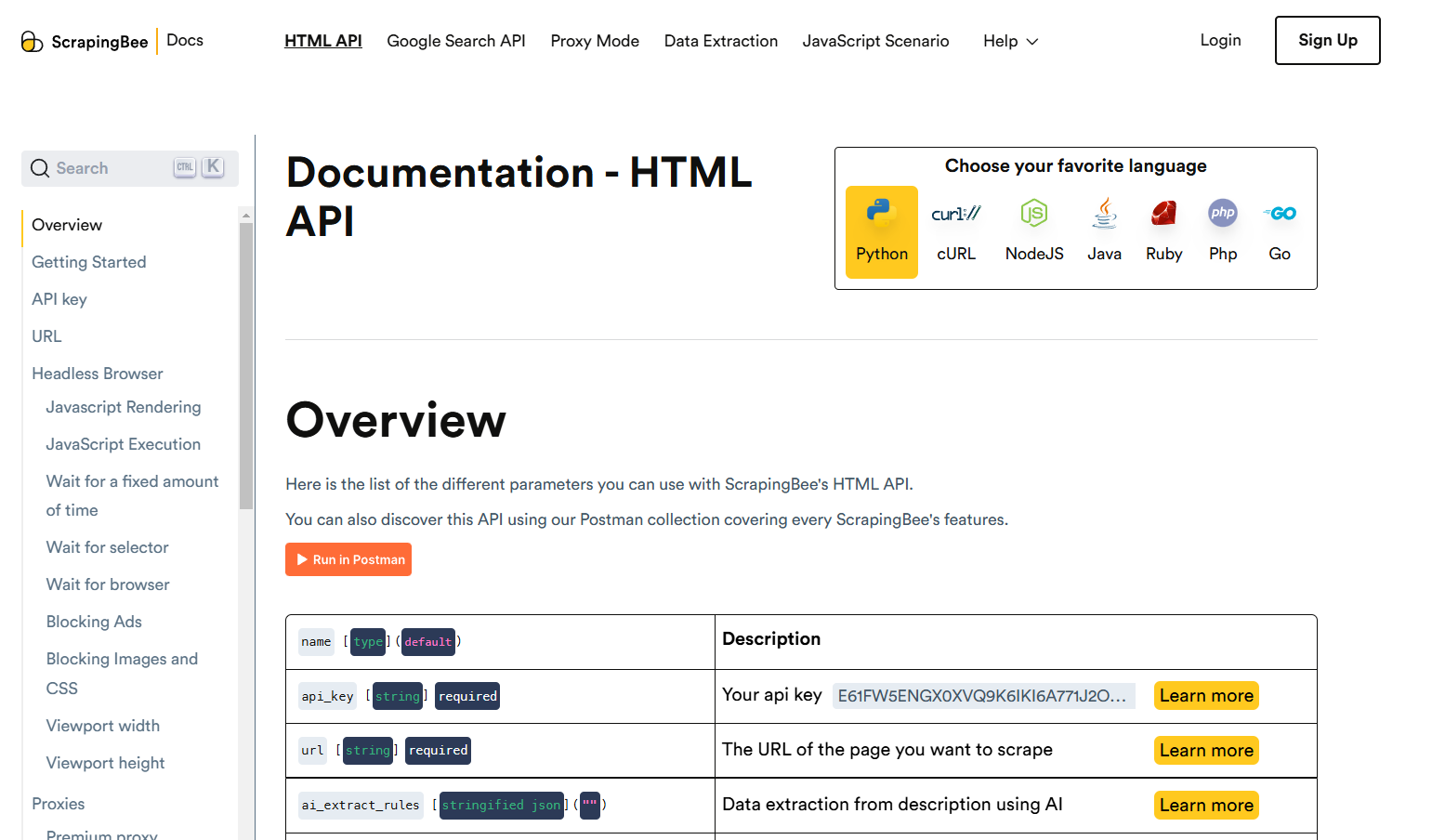Click the type tag in header row
The image size is (1445, 840).
pos(368,642)
